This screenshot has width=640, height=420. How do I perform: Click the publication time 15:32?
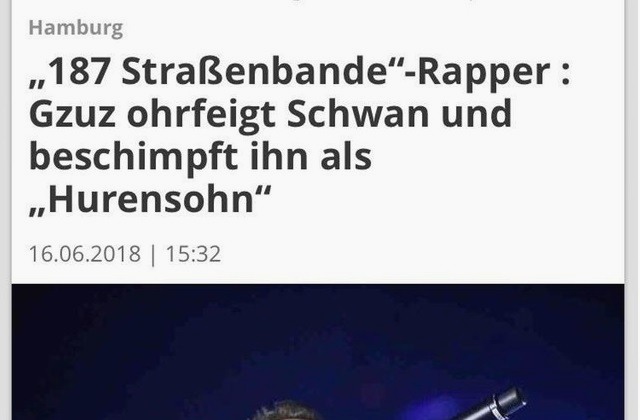click(193, 254)
